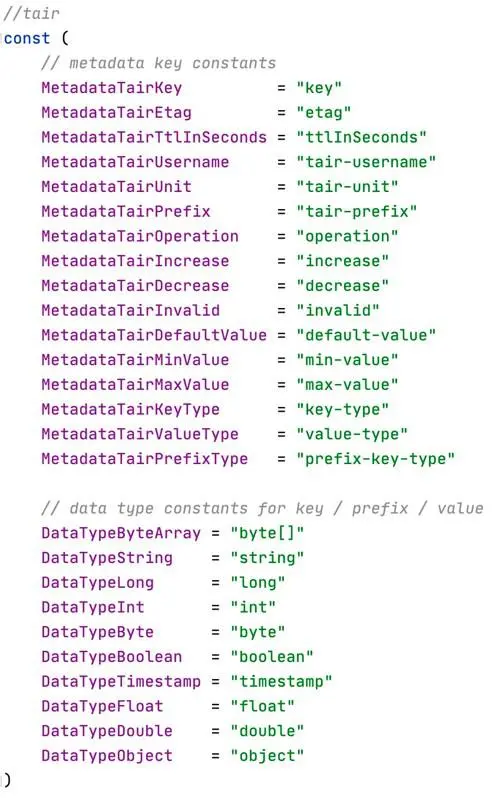Click the closing parenthesis fold marker
502x801 pixels.
[2, 780]
